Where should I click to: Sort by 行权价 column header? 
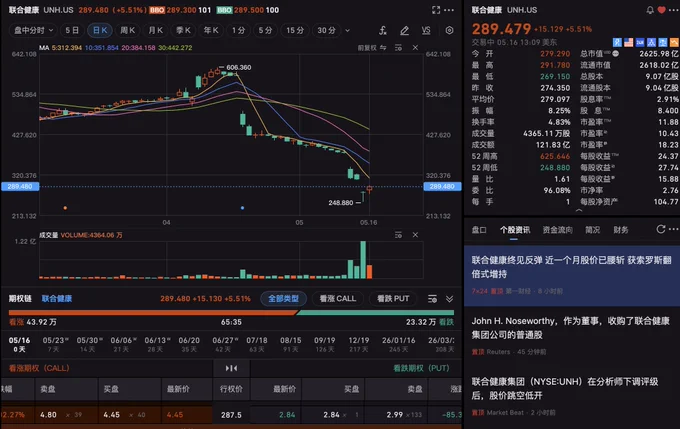(x=231, y=389)
